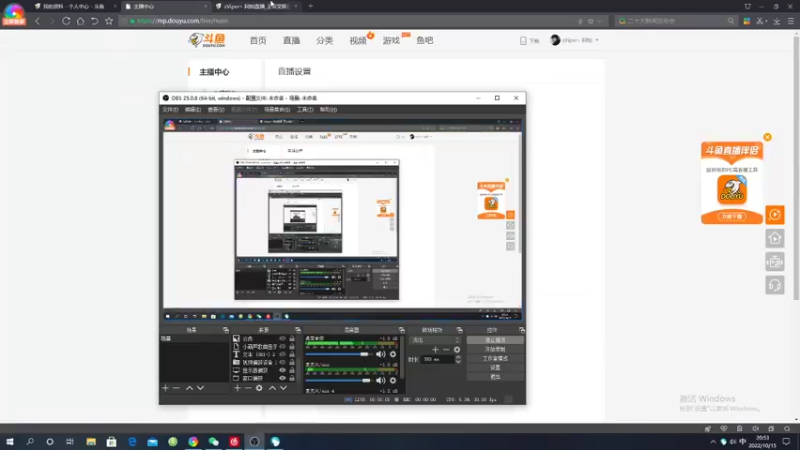
Task: Reload the page in the browser toolbar
Action: click(66, 21)
